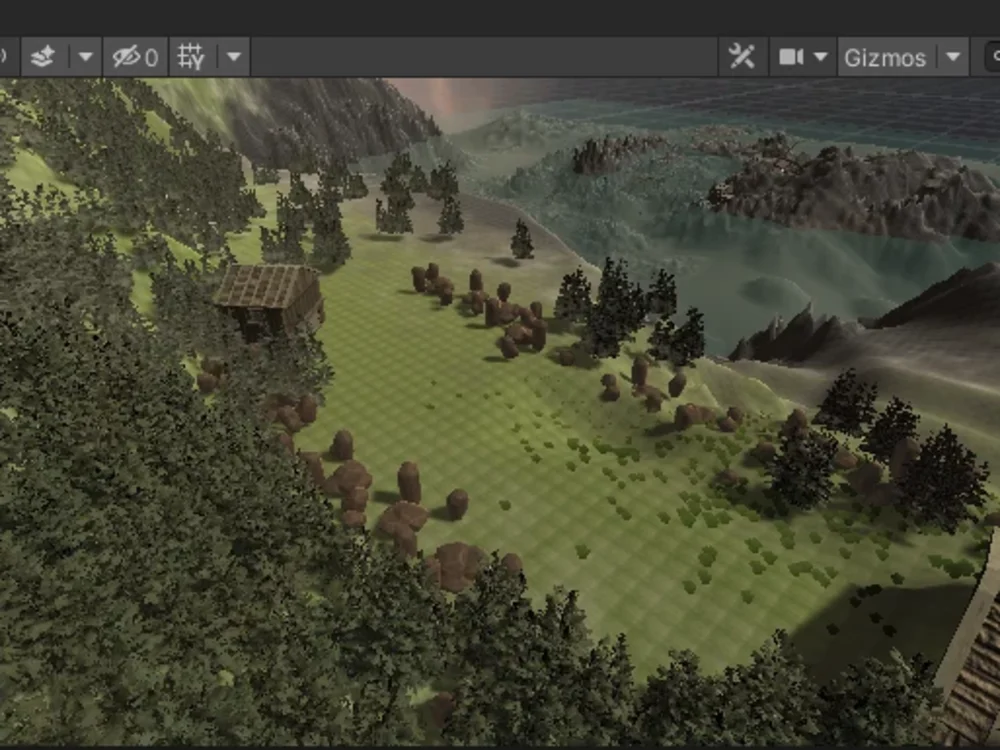Click the partially visible icon at top right
This screenshot has width=1000, height=750.
(996, 57)
